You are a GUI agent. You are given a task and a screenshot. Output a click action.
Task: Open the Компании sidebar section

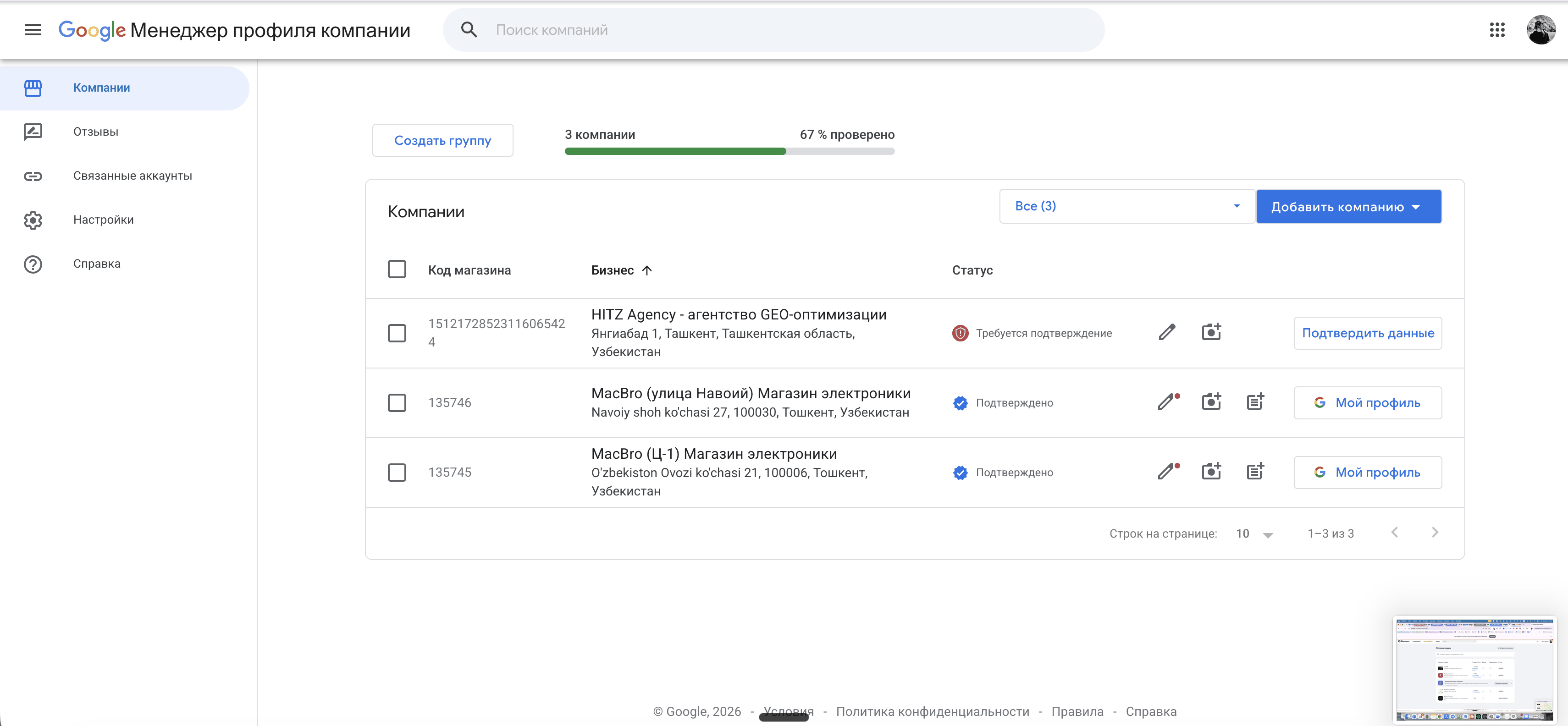[124, 88]
